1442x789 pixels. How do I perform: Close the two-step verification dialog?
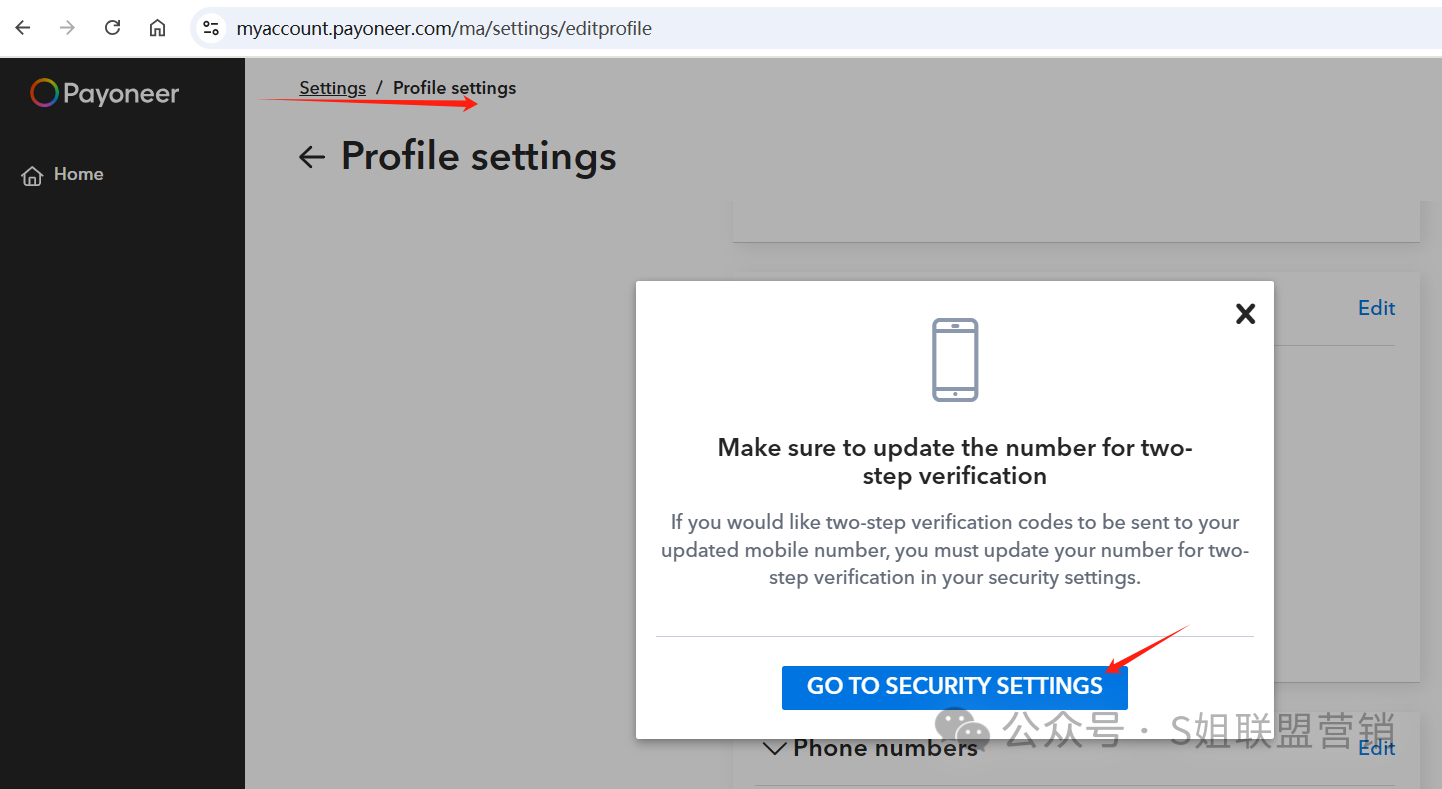tap(1245, 314)
